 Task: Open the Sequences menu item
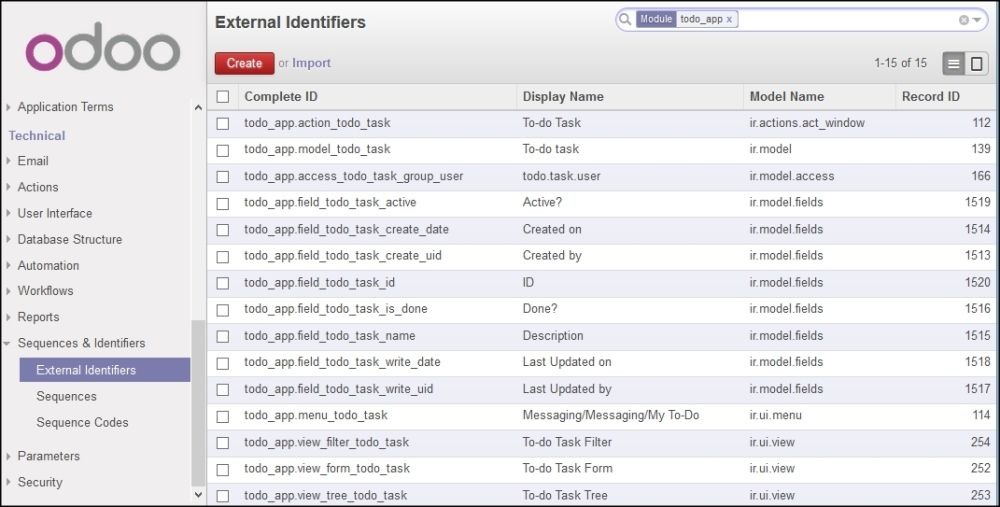[66, 396]
